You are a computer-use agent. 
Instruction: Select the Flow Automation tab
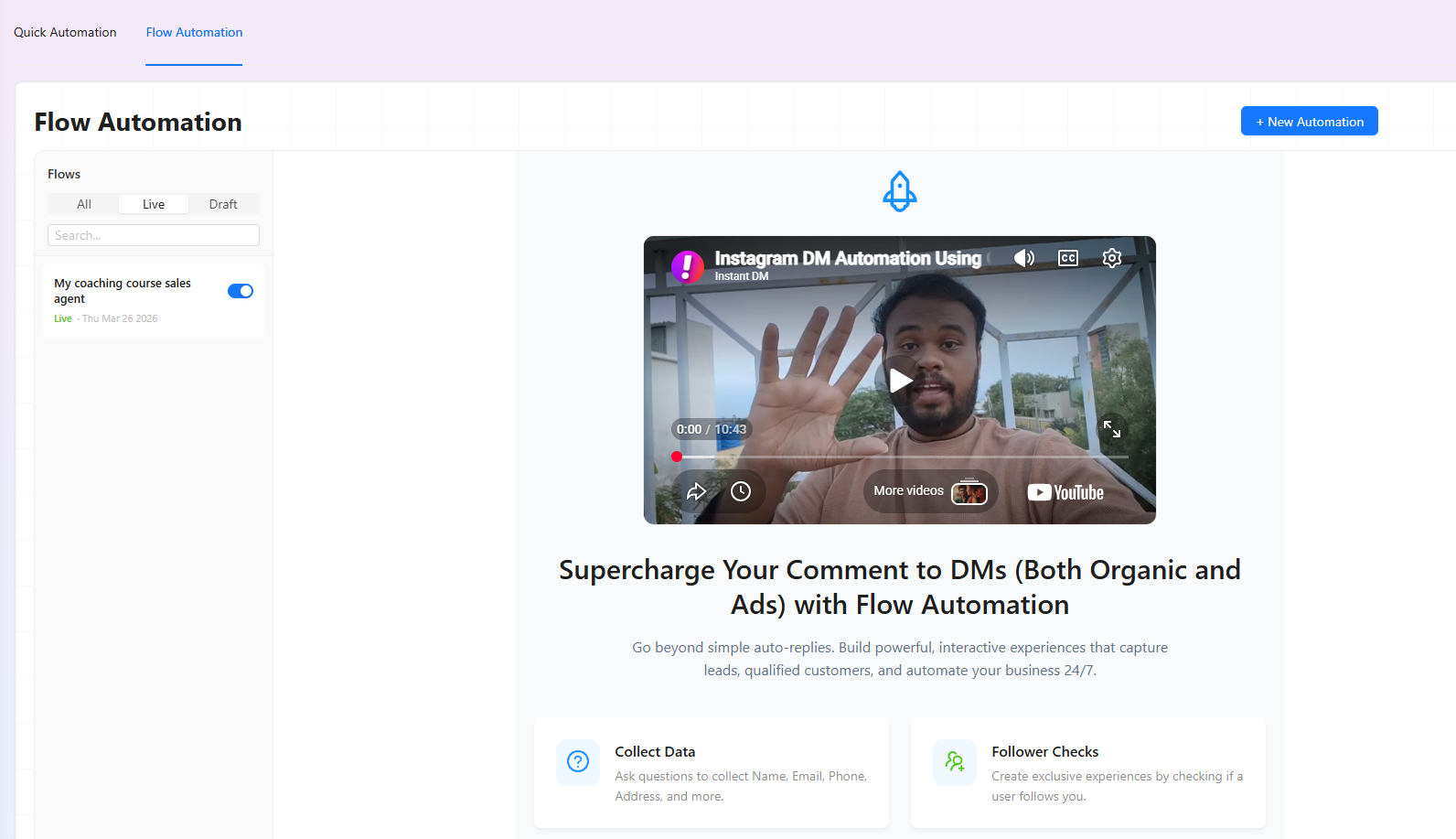[x=194, y=32]
